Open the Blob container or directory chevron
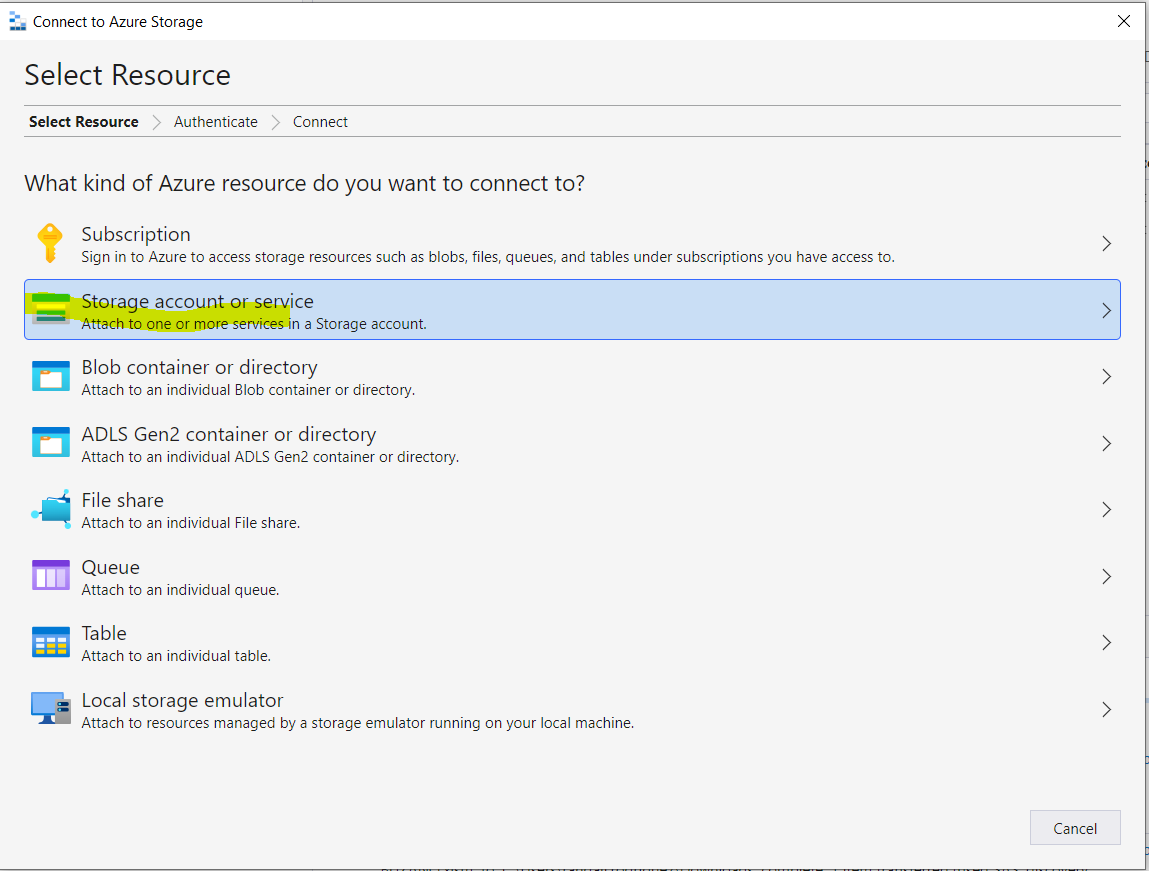This screenshot has width=1149, height=871. (1106, 377)
